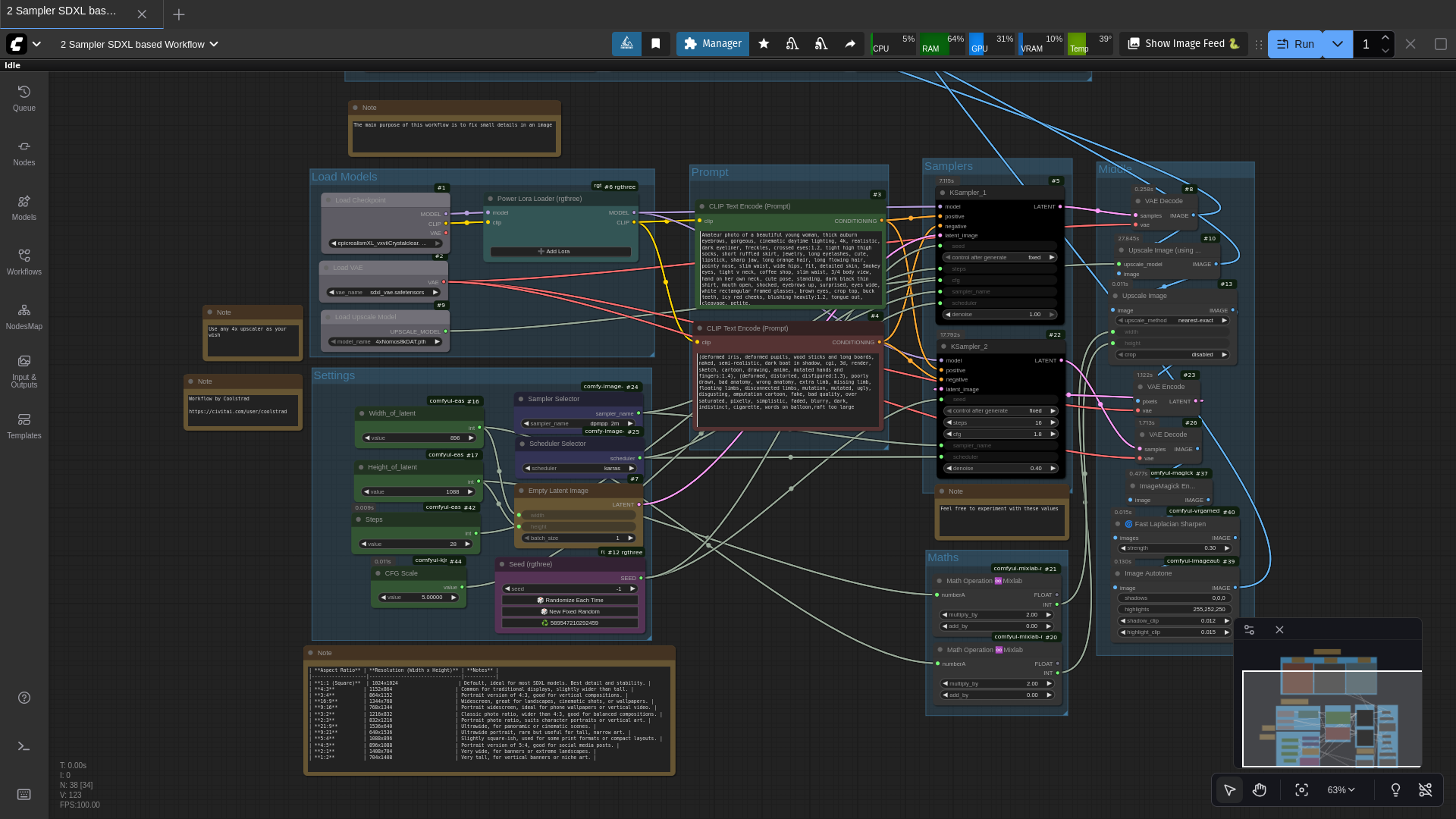Click the Manager button

712,44
